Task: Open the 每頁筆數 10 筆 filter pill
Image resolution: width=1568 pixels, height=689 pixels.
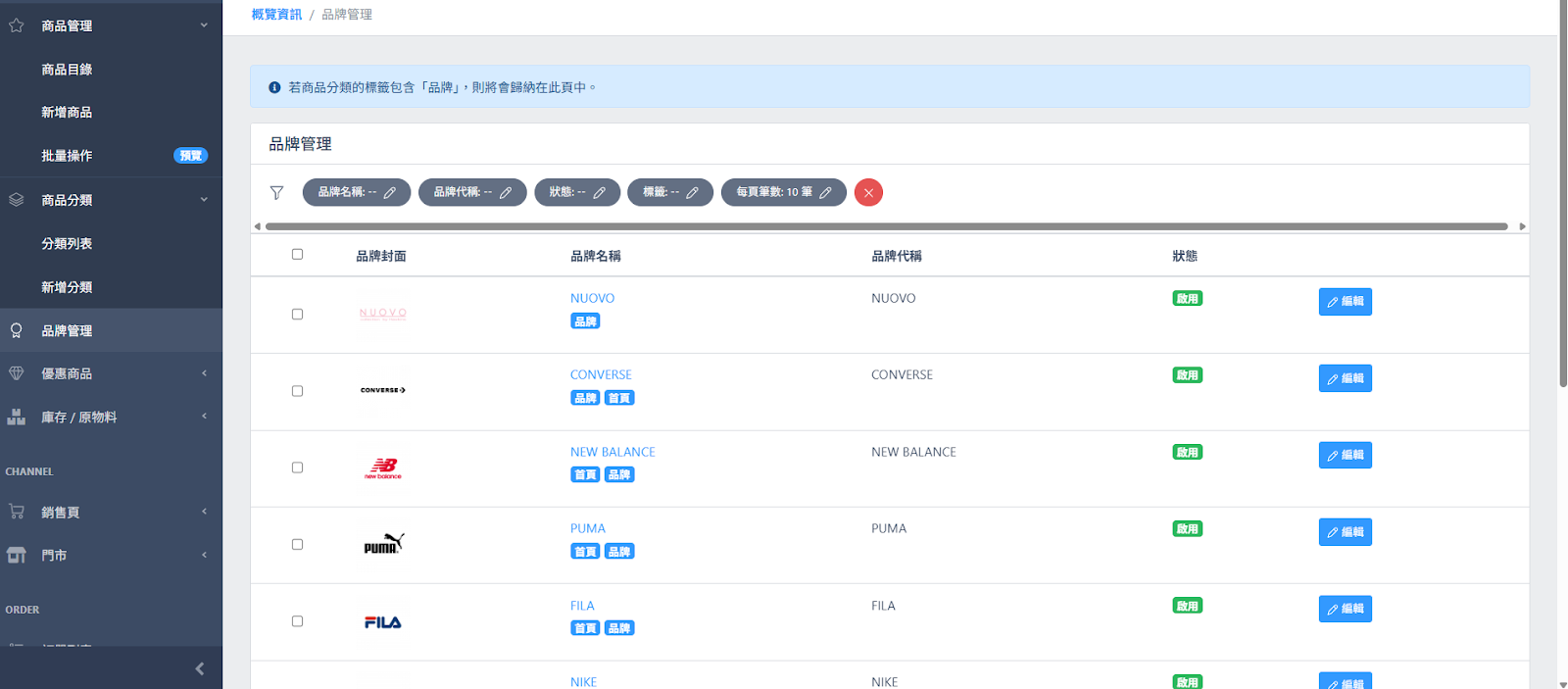Action: pyautogui.click(x=784, y=192)
